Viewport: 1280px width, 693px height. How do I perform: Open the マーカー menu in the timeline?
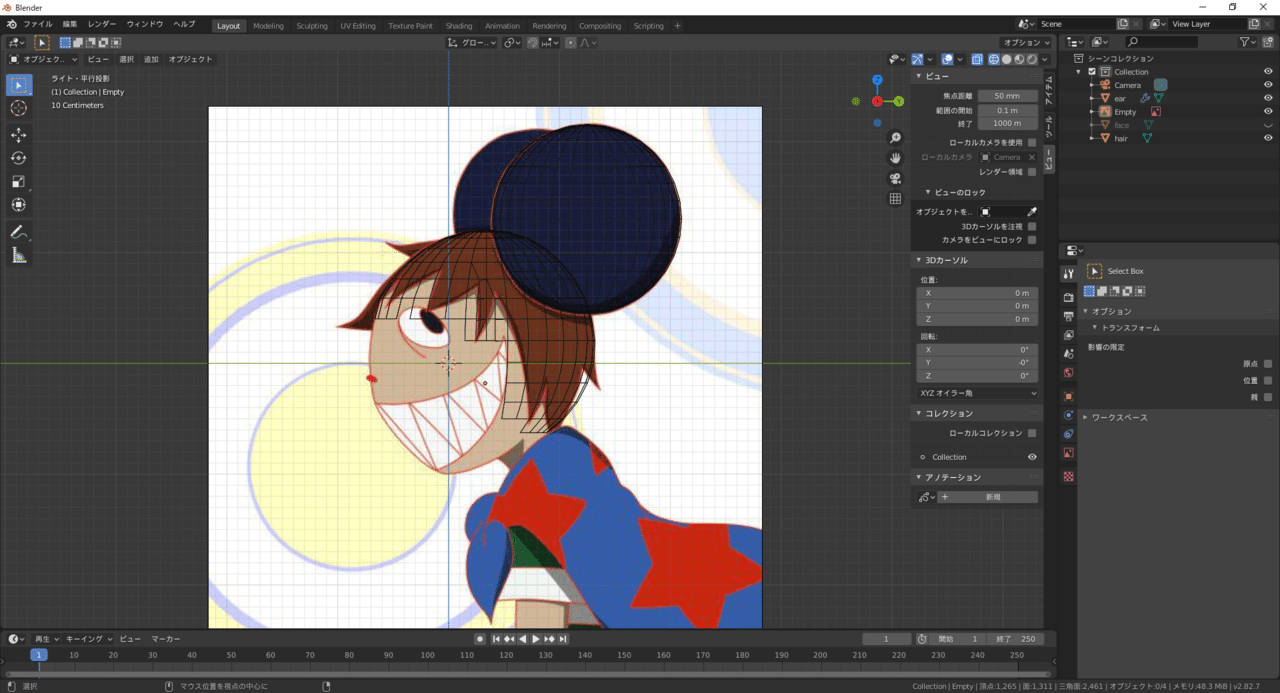point(166,639)
